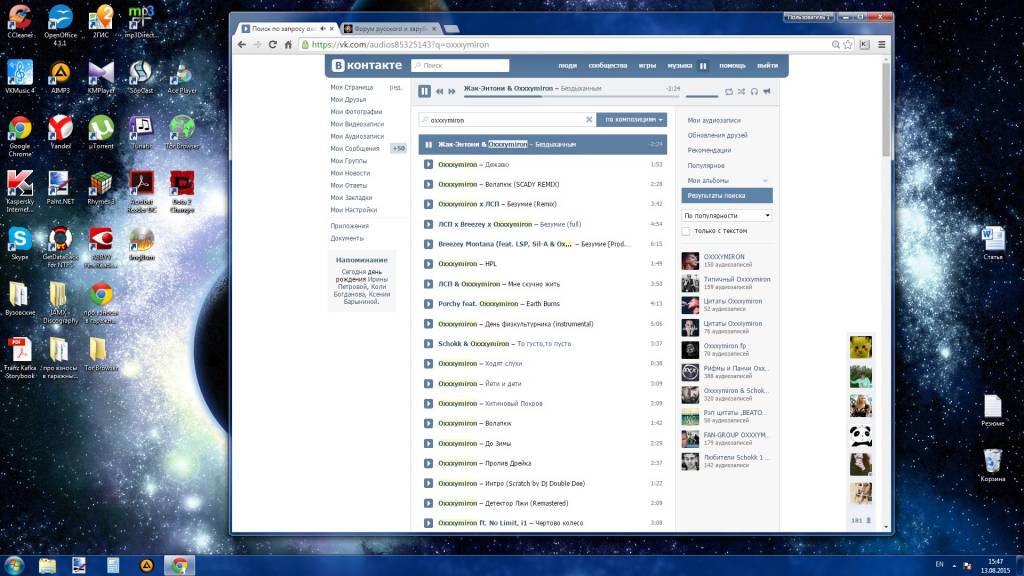Toggle audio status broadcast with megaphone icon
Viewport: 1024px width, 576px height.
pos(767,91)
